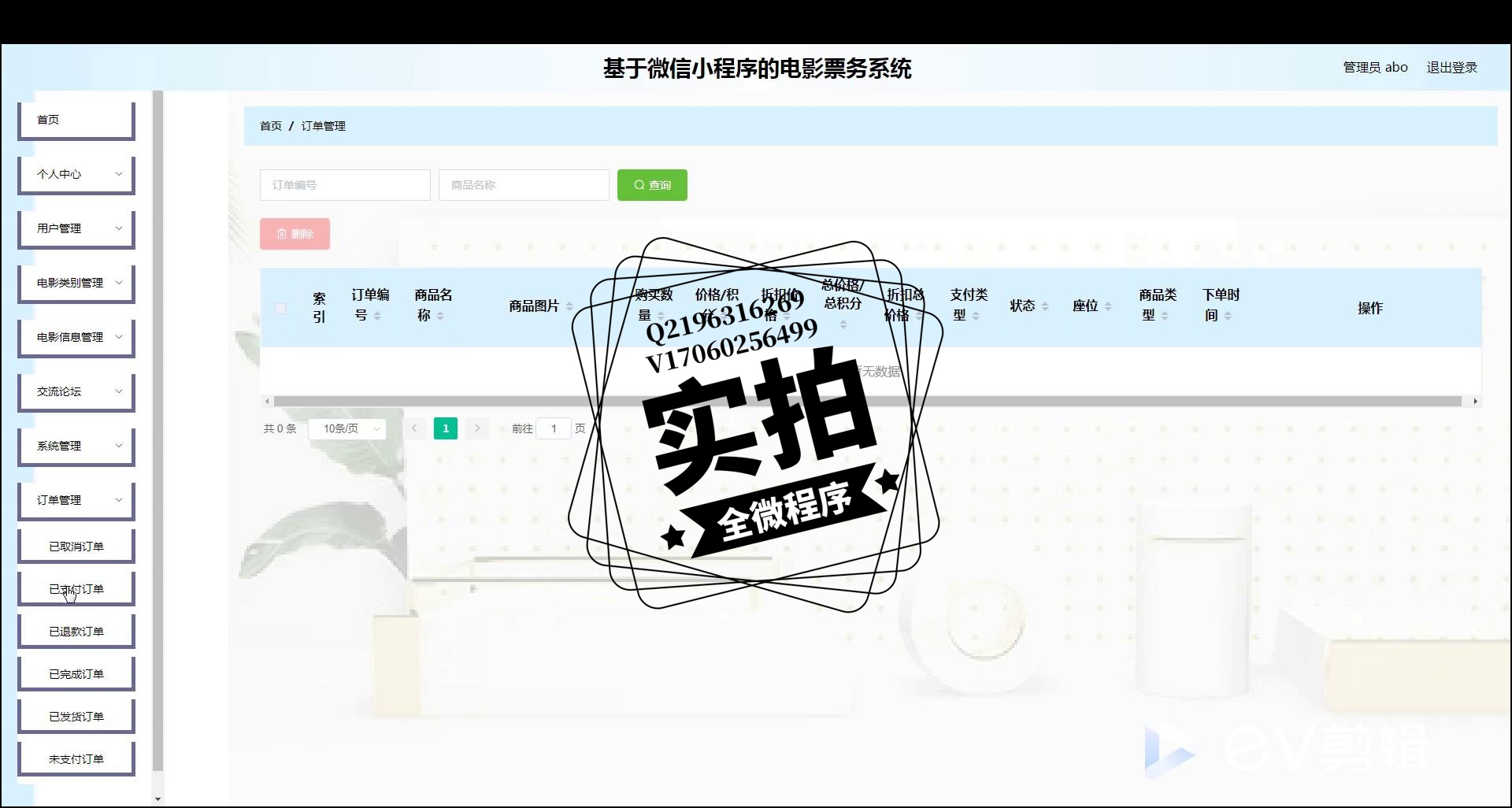Open 10条/页 page size dropdown
1512x808 pixels.
coord(346,428)
